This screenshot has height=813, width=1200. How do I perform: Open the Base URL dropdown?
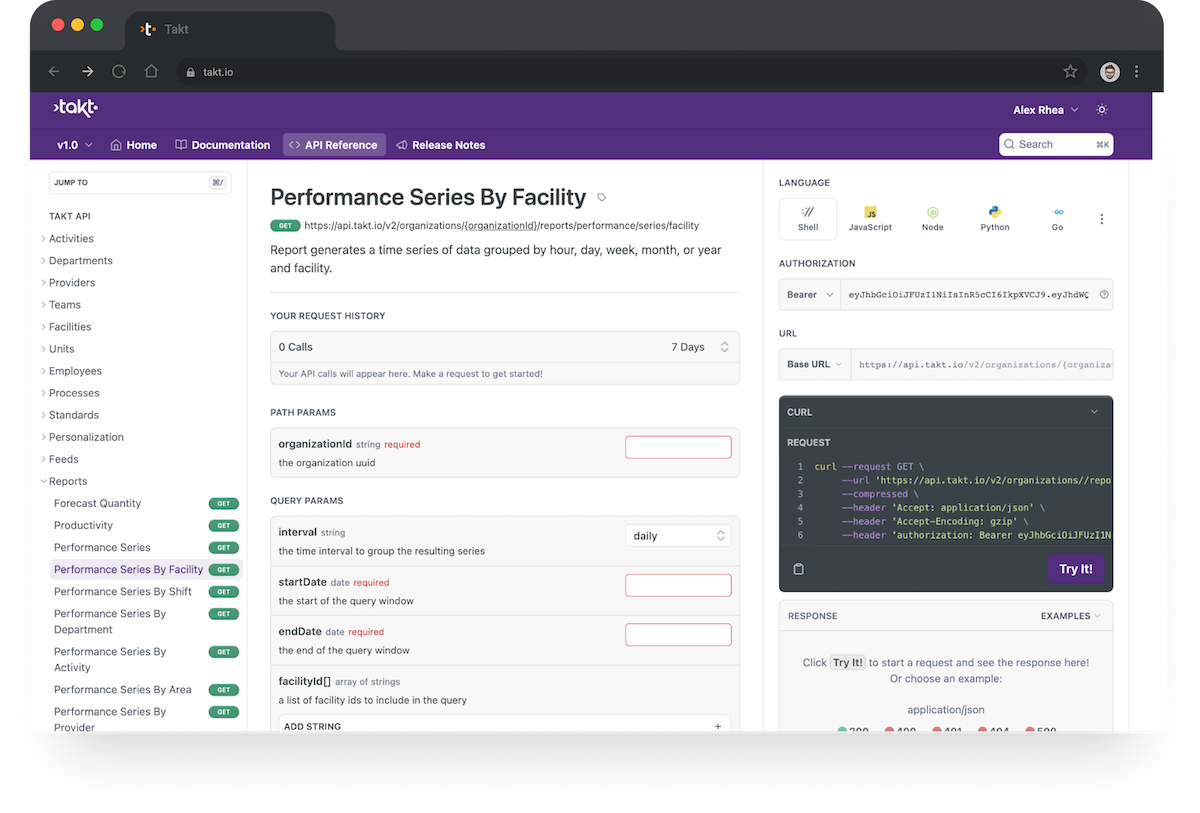[815, 364]
